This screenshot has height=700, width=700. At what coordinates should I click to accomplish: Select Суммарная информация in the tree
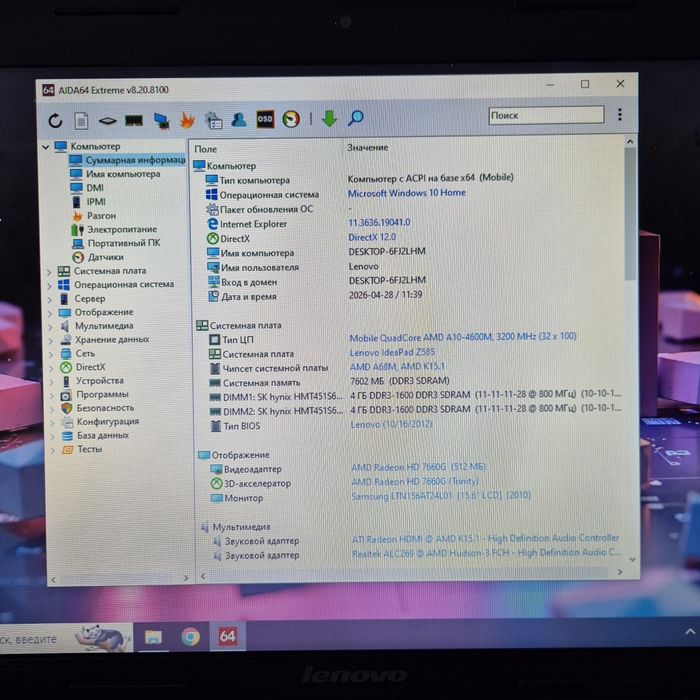127,160
